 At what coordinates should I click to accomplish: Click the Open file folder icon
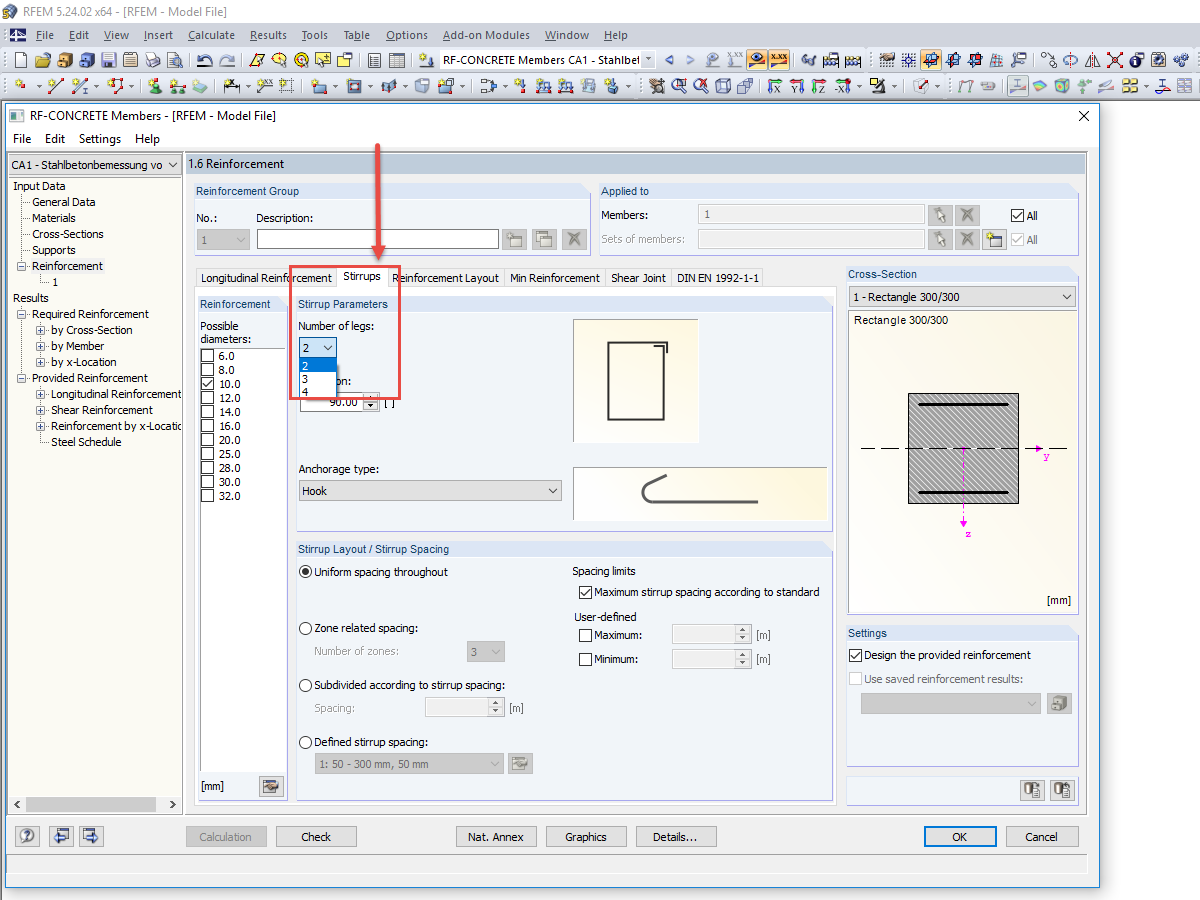[43, 60]
